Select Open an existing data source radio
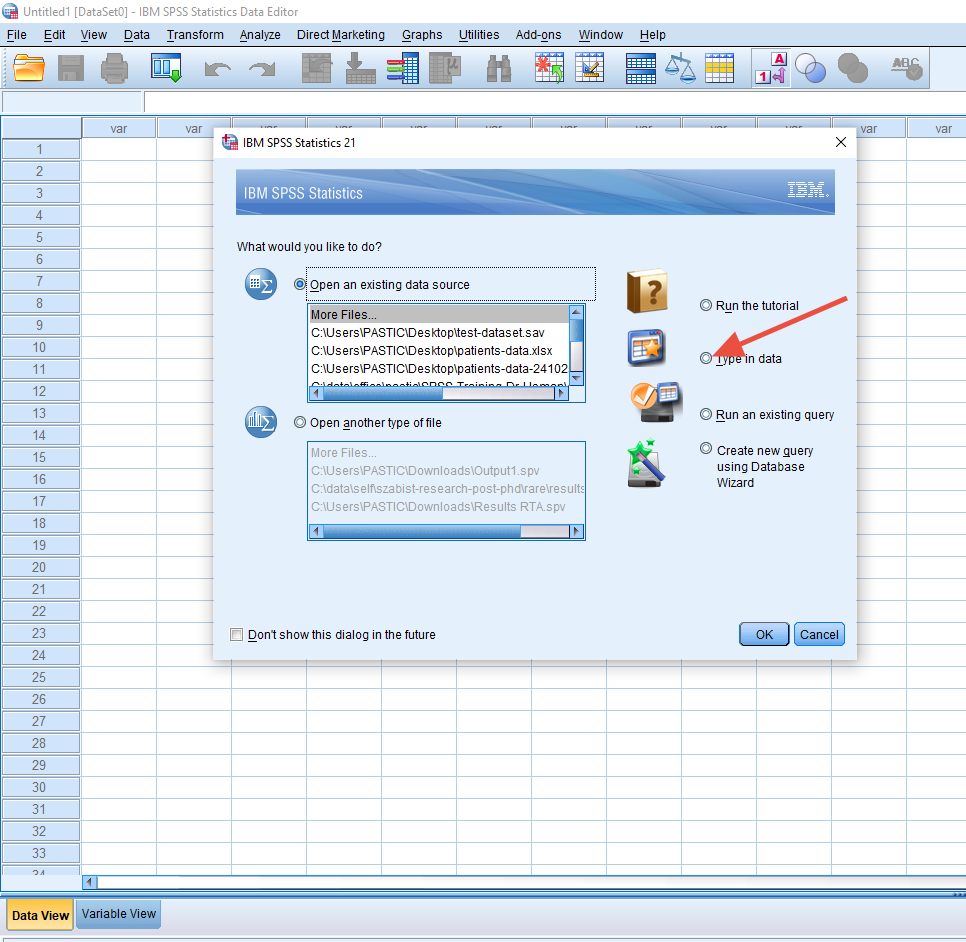The image size is (966, 942). click(x=300, y=284)
